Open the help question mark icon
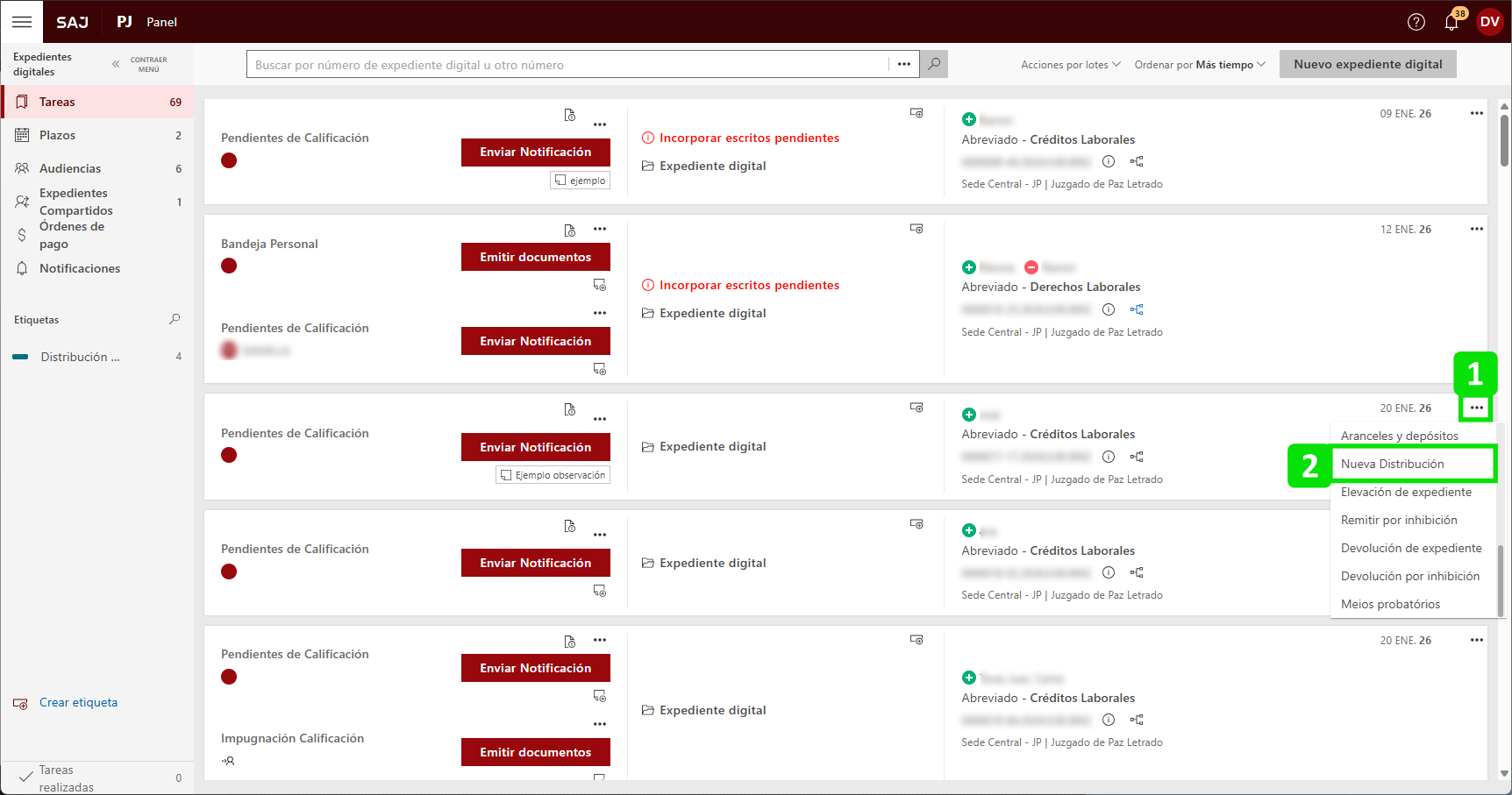Image resolution: width=1512 pixels, height=795 pixels. [x=1416, y=22]
